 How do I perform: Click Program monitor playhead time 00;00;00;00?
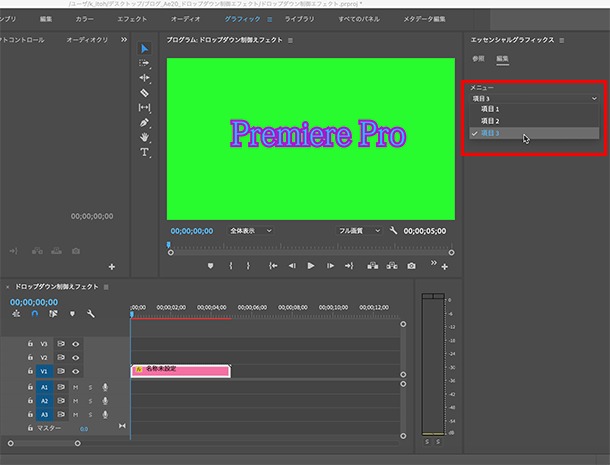pyautogui.click(x=192, y=231)
